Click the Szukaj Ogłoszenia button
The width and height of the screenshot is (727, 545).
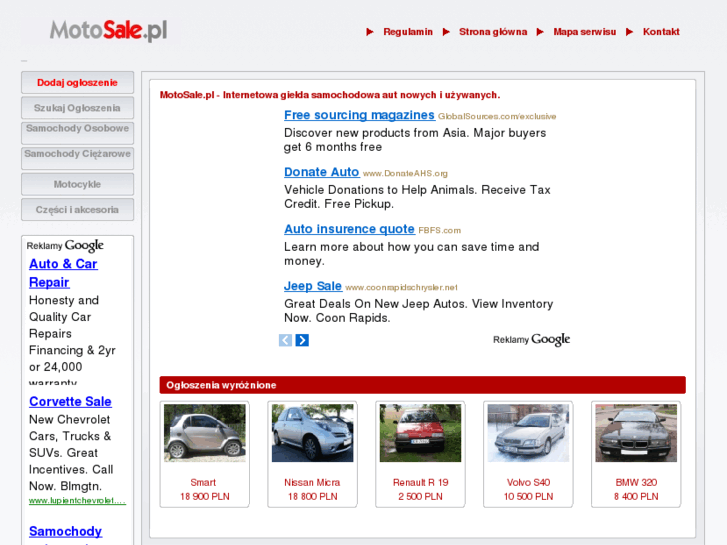pos(77,108)
